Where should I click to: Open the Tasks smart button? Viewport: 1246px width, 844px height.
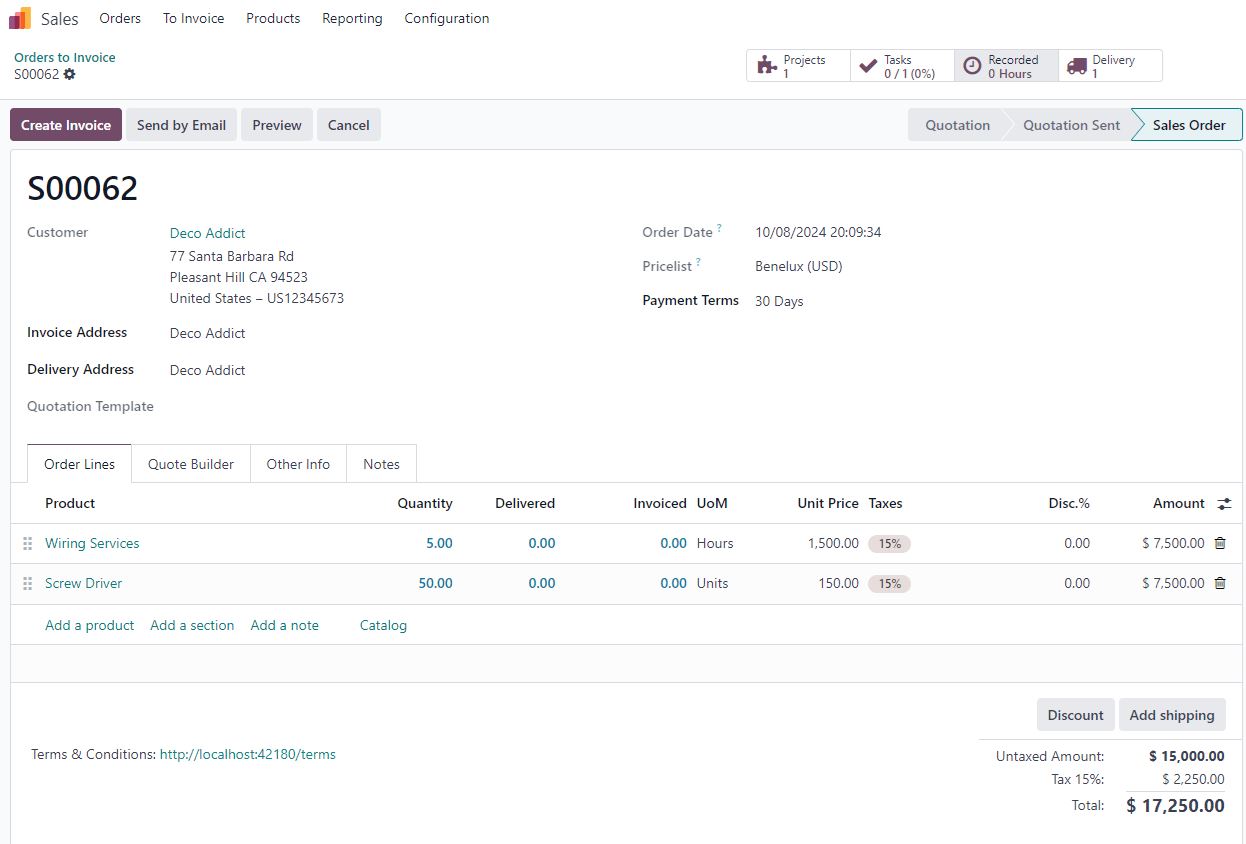click(x=902, y=66)
